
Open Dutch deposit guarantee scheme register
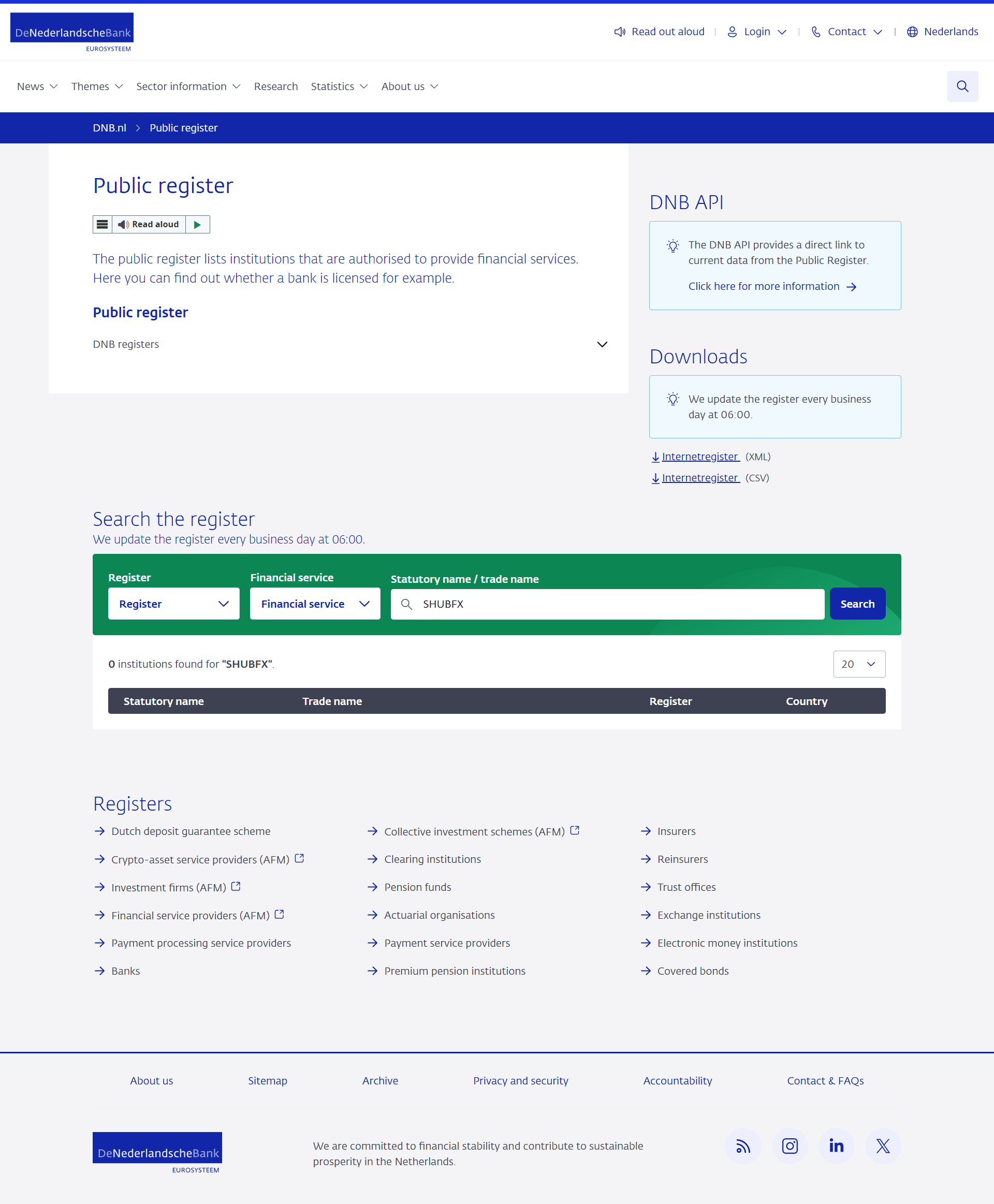pyautogui.click(x=191, y=831)
